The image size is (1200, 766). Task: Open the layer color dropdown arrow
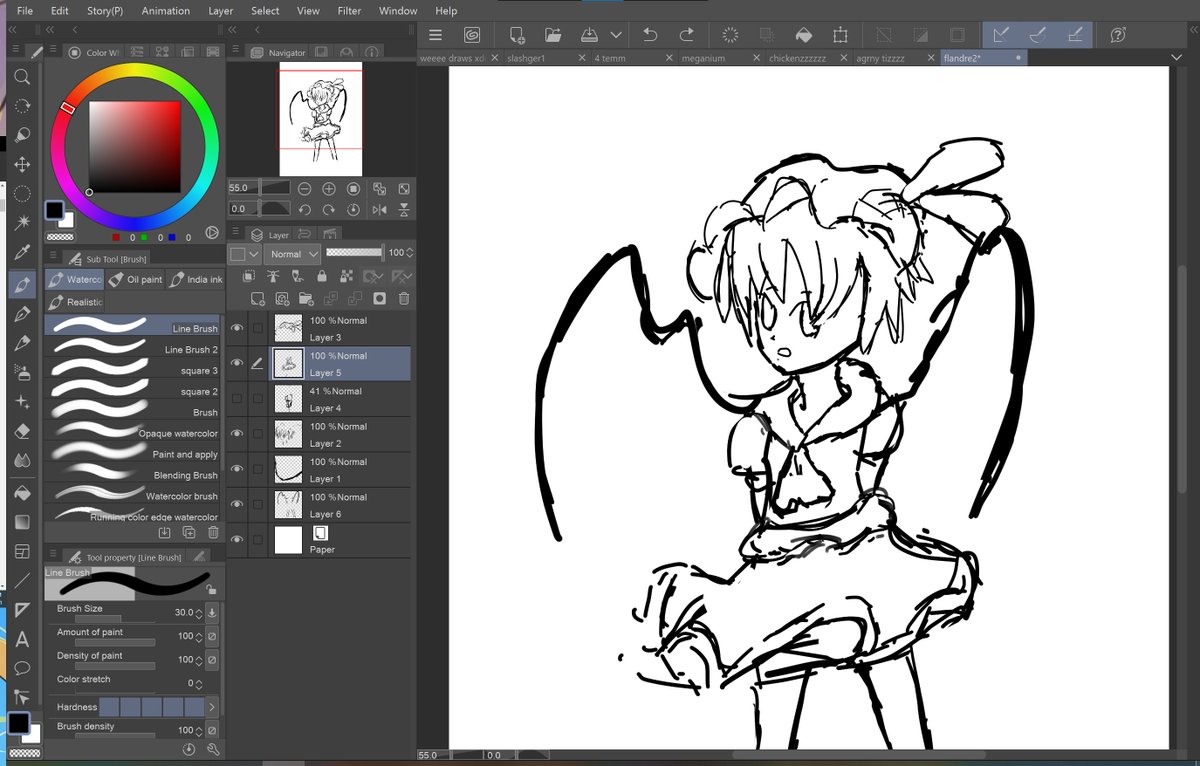point(256,254)
